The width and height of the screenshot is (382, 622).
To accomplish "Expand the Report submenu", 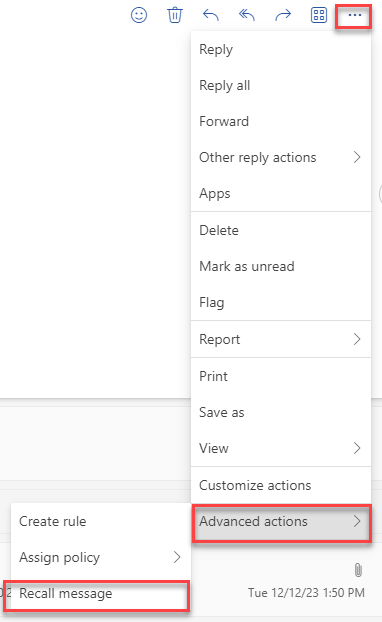I will tap(281, 339).
